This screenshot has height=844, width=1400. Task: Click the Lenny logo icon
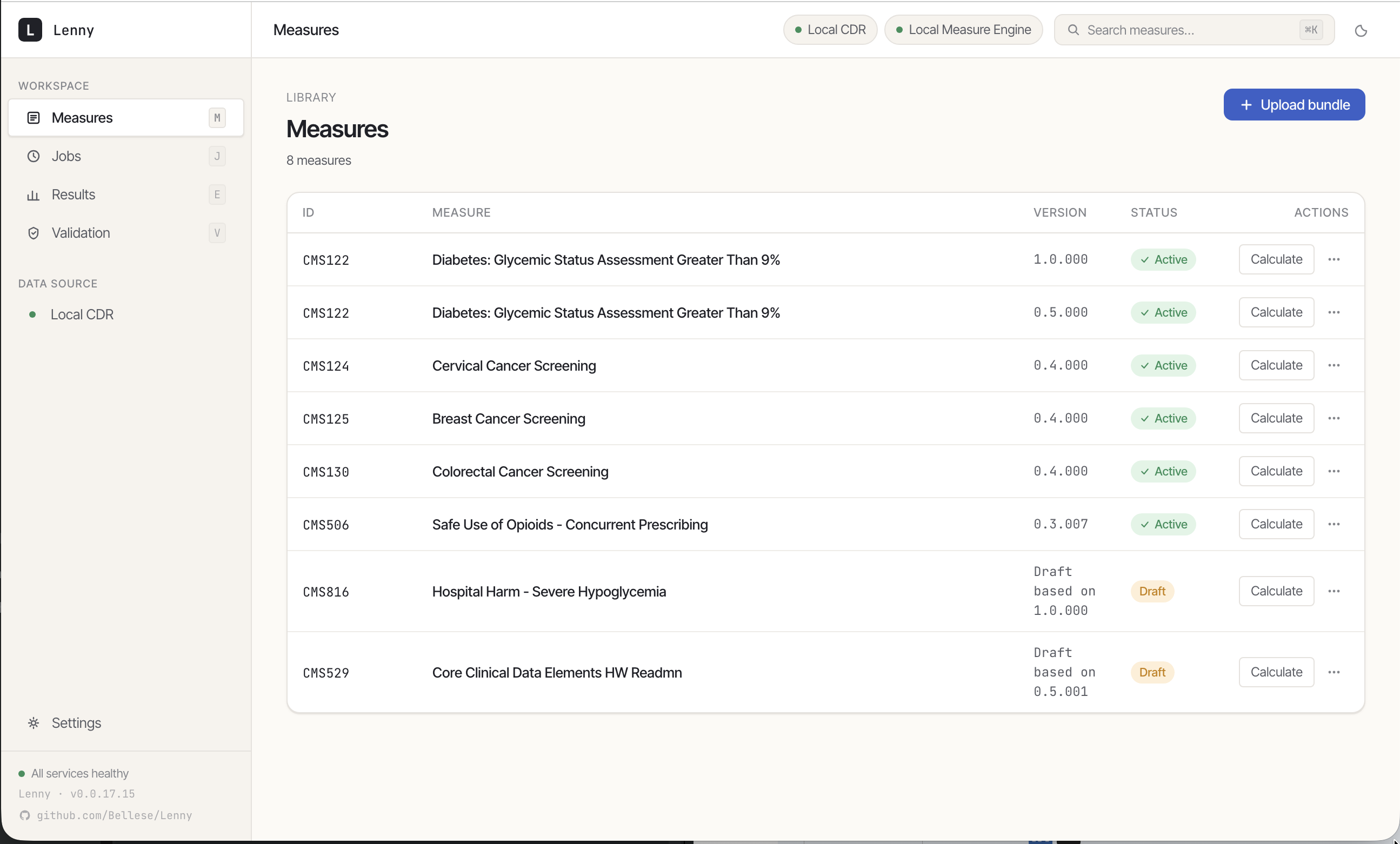(x=30, y=30)
